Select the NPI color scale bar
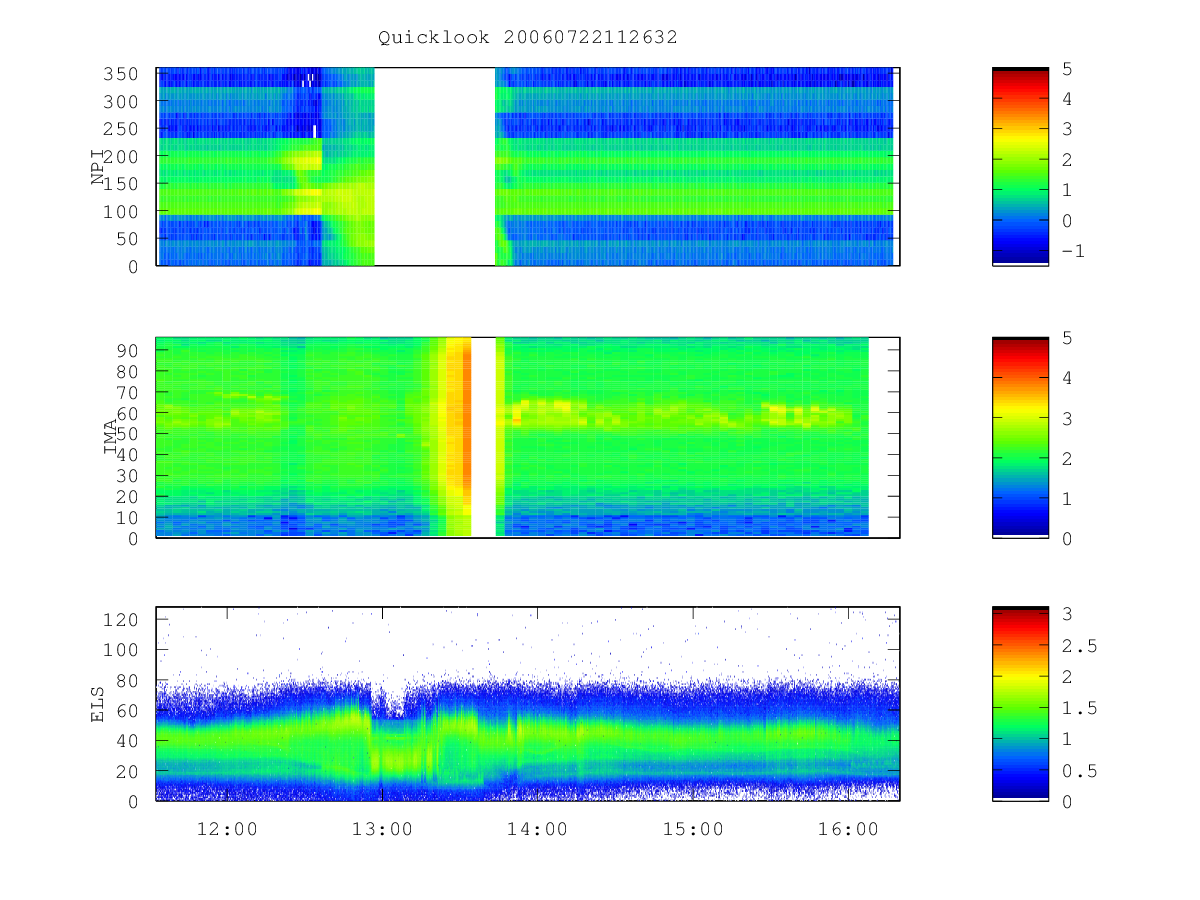 (1020, 166)
